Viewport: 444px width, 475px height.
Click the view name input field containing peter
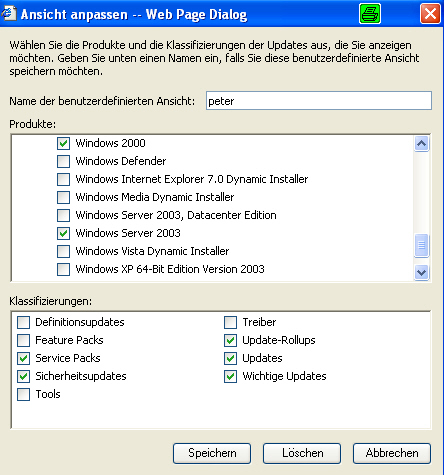(x=319, y=101)
